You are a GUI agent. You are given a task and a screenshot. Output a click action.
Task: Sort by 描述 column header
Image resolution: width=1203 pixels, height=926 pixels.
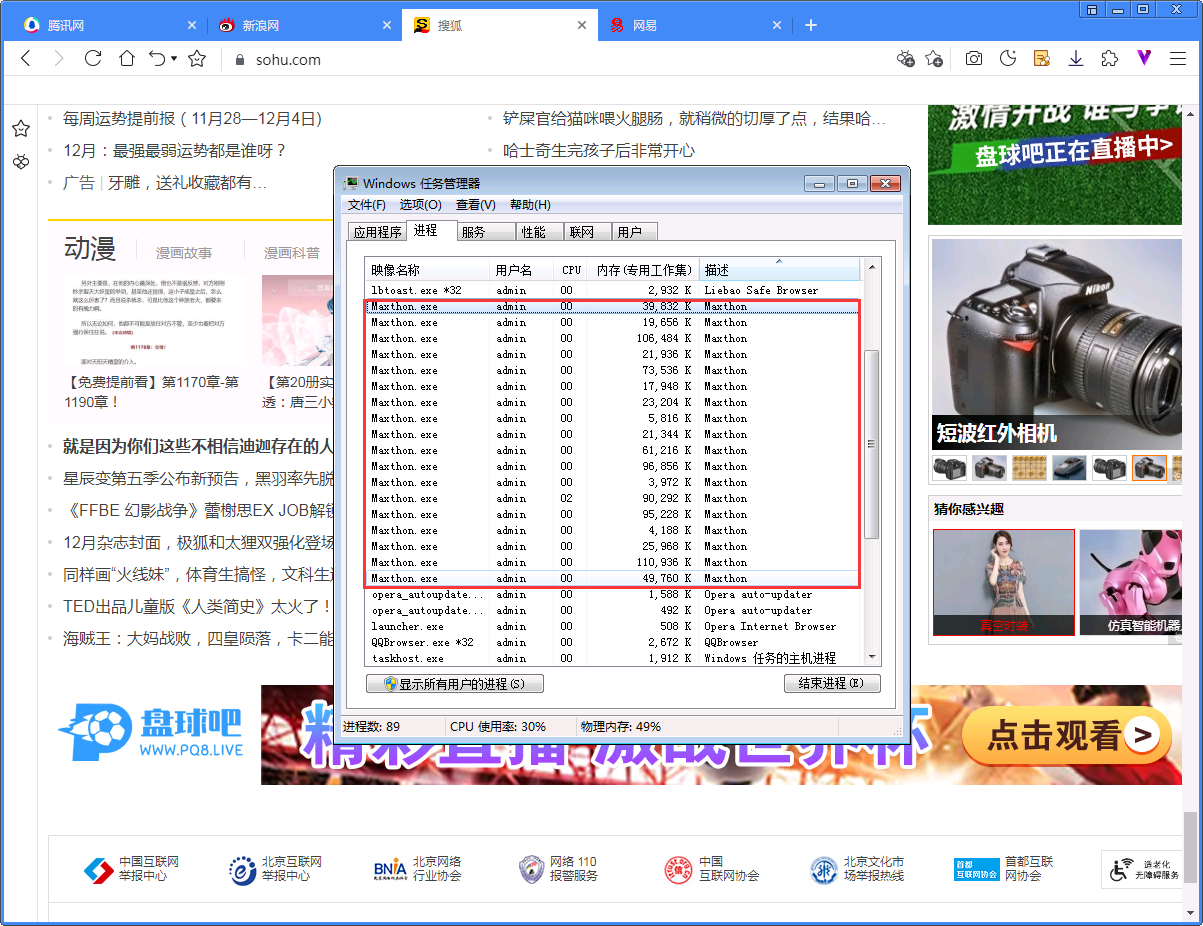click(779, 270)
